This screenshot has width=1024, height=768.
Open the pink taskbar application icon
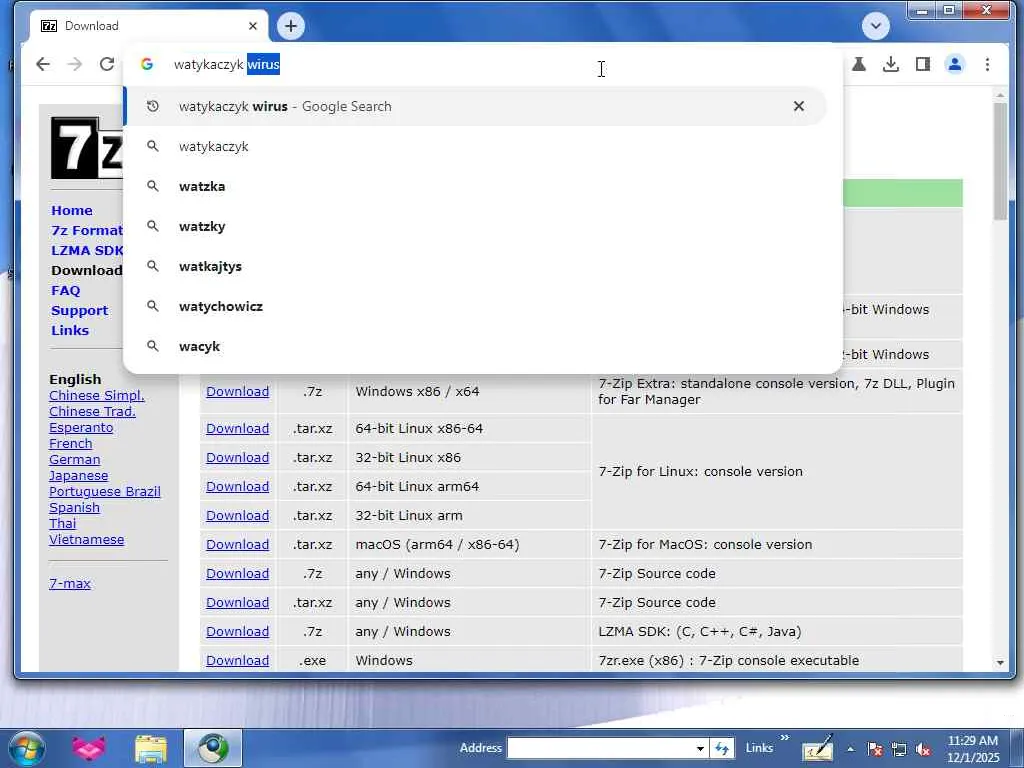click(89, 748)
